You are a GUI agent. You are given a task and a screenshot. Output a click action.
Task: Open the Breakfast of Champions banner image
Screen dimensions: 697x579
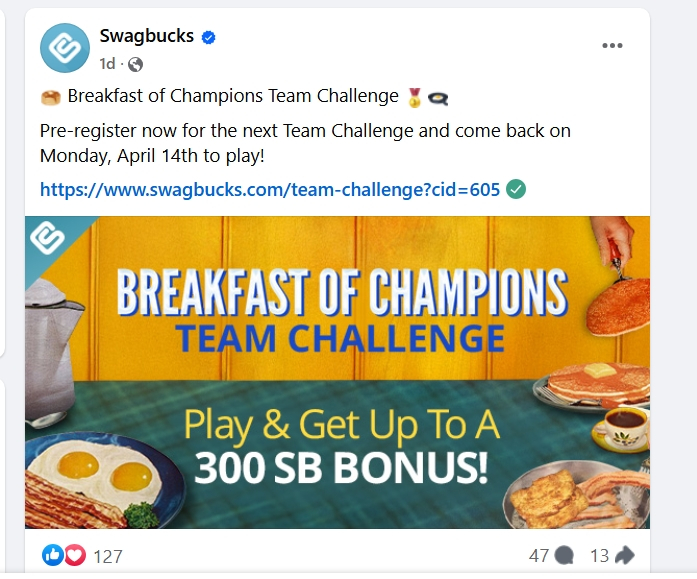point(337,372)
